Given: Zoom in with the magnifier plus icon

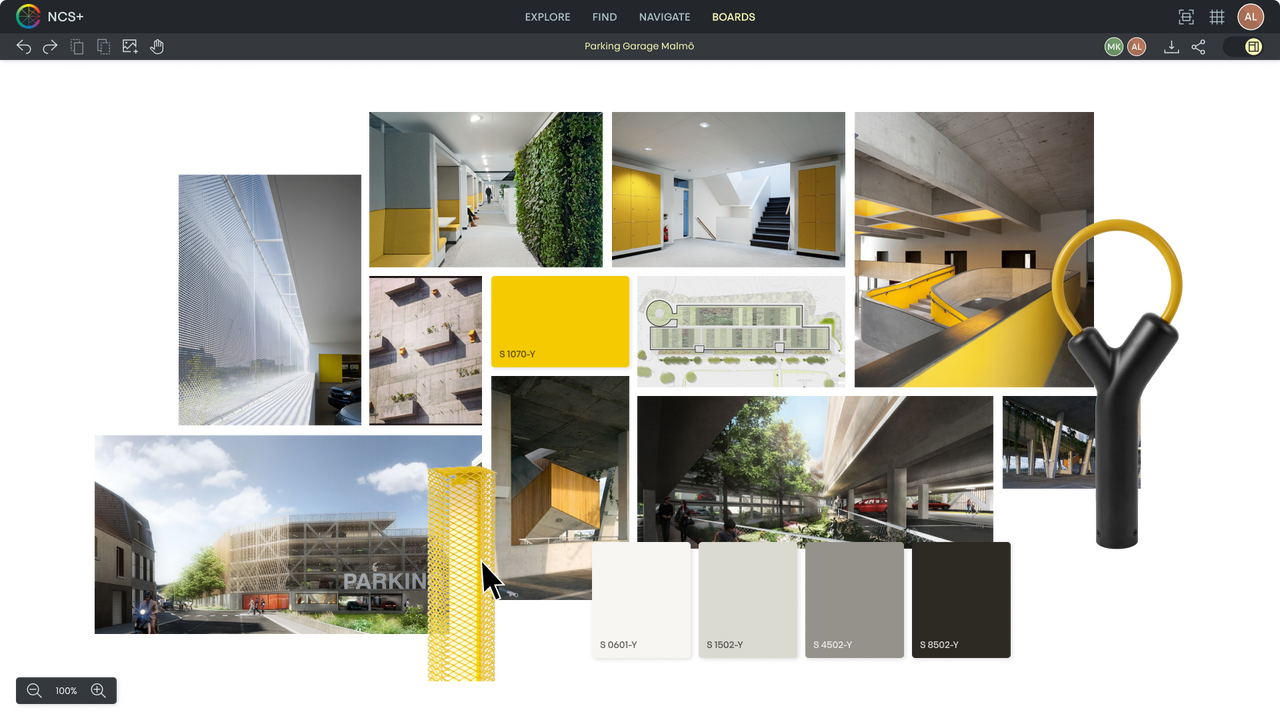Looking at the screenshot, I should tap(98, 690).
